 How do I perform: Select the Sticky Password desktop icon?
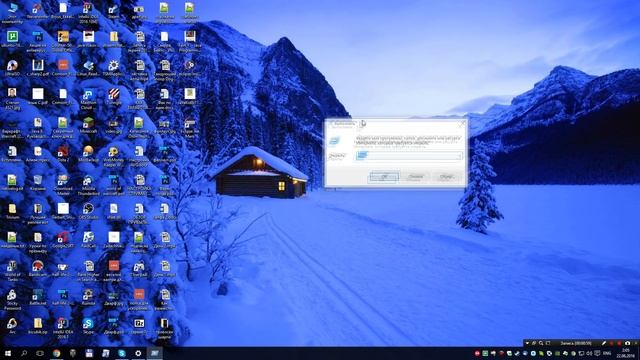(12, 300)
